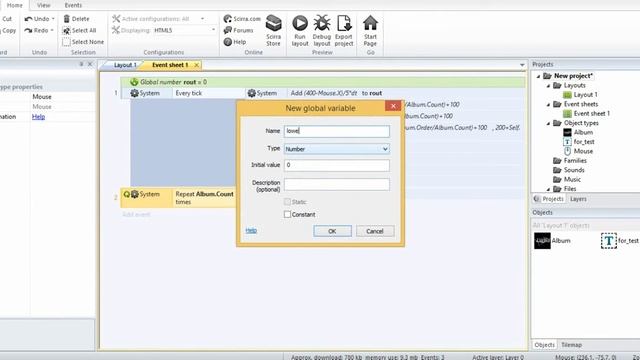Viewport: 640px width, 360px height.
Task: Click the Debug layout bug icon
Action: [x=322, y=23]
